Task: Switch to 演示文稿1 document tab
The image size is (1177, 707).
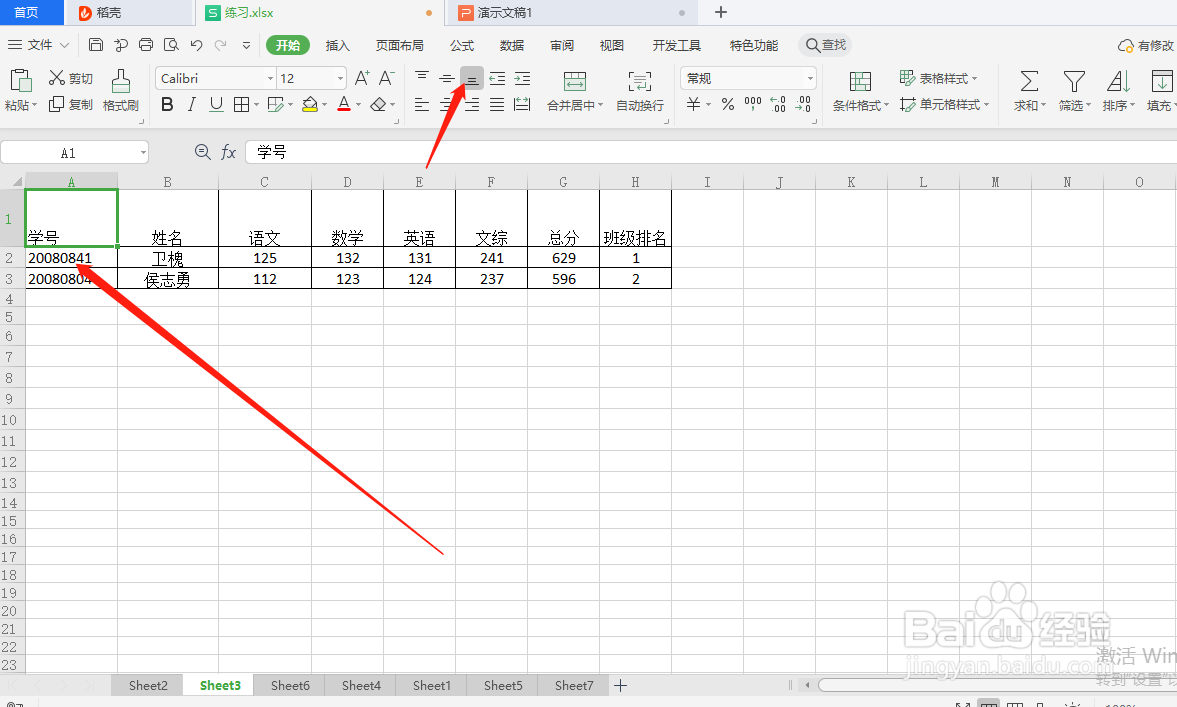Action: click(570, 13)
